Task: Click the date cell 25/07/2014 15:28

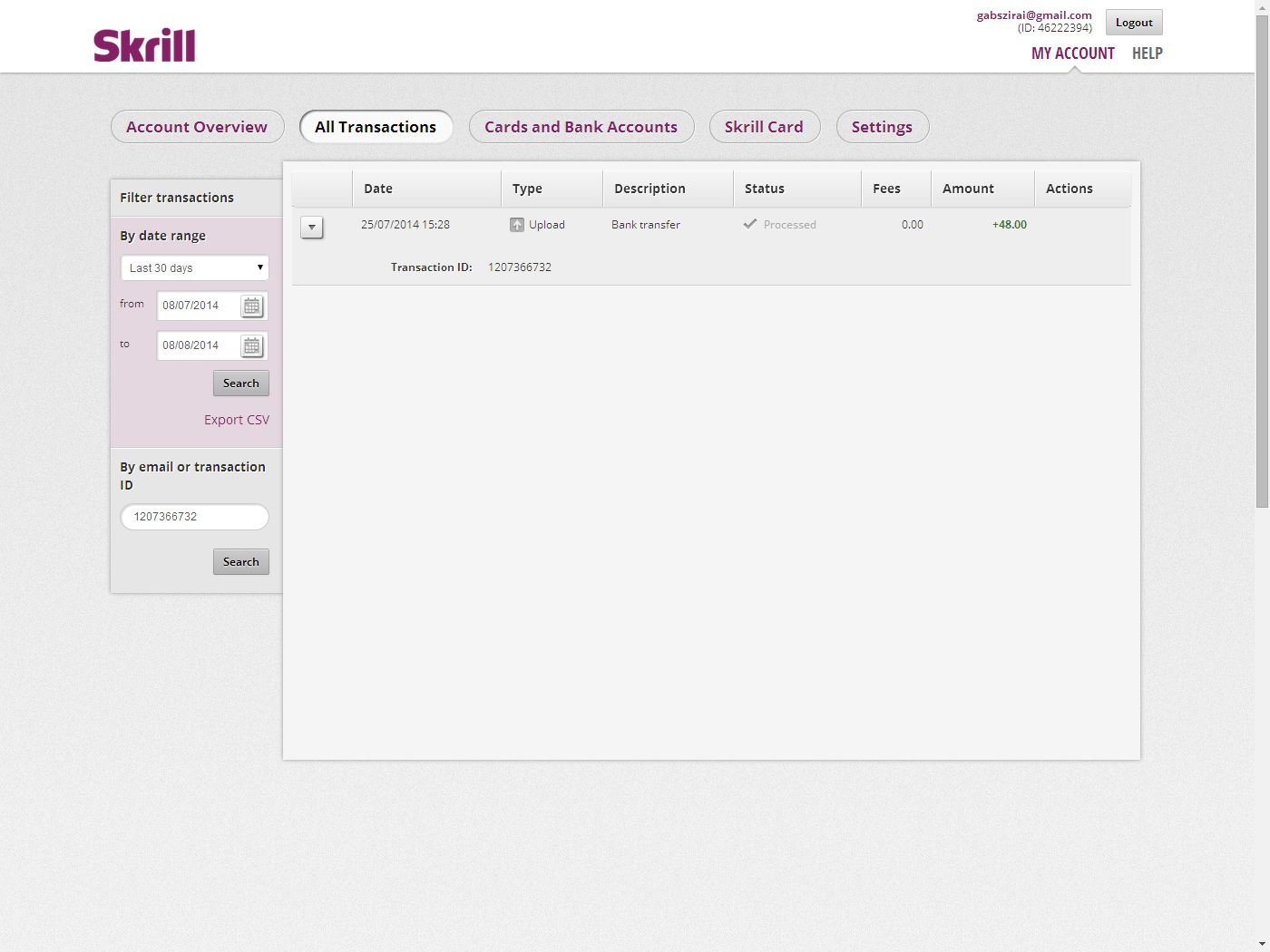Action: [x=405, y=225]
